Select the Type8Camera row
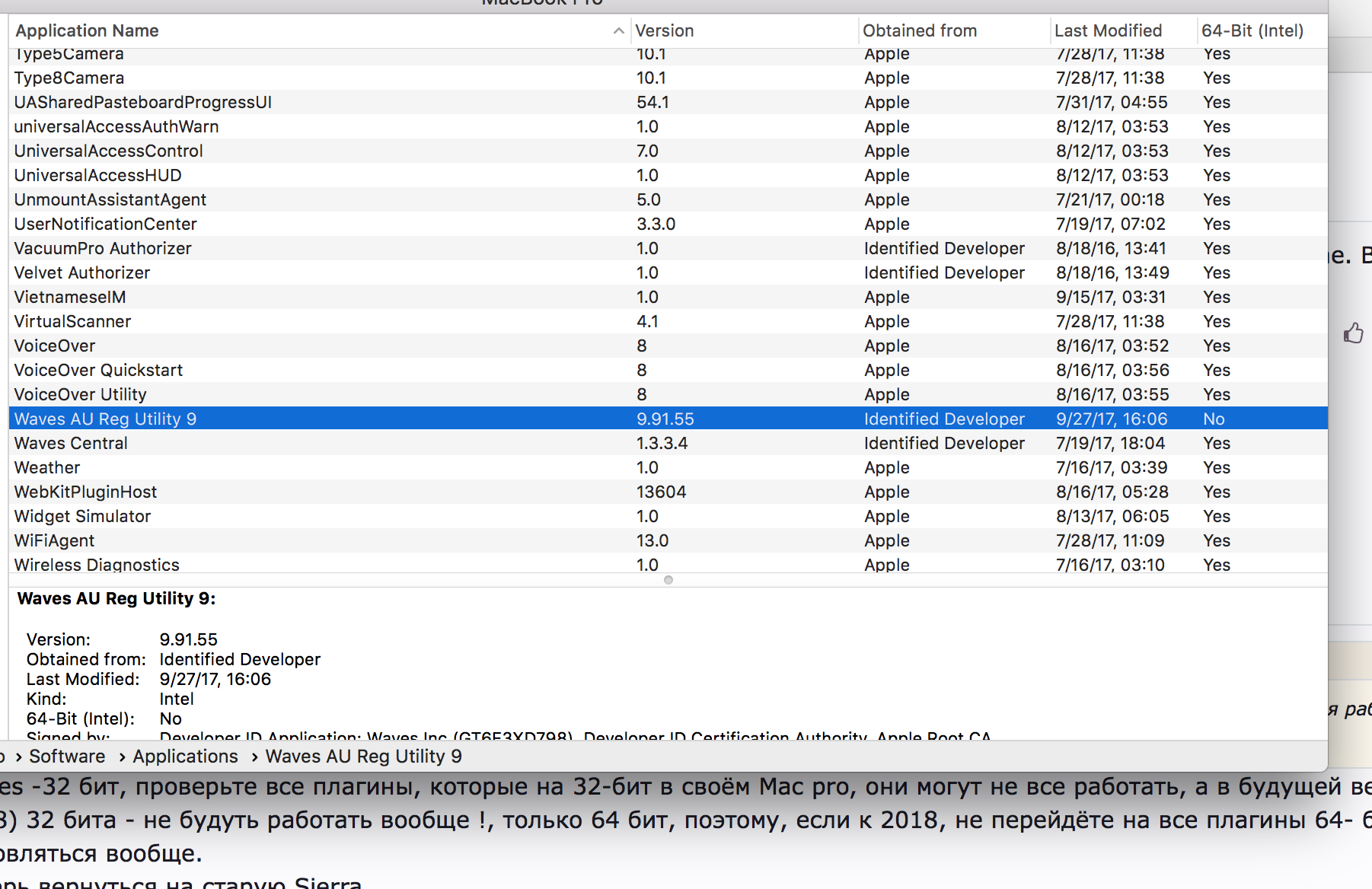The height and width of the screenshot is (889, 1372). pos(668,78)
